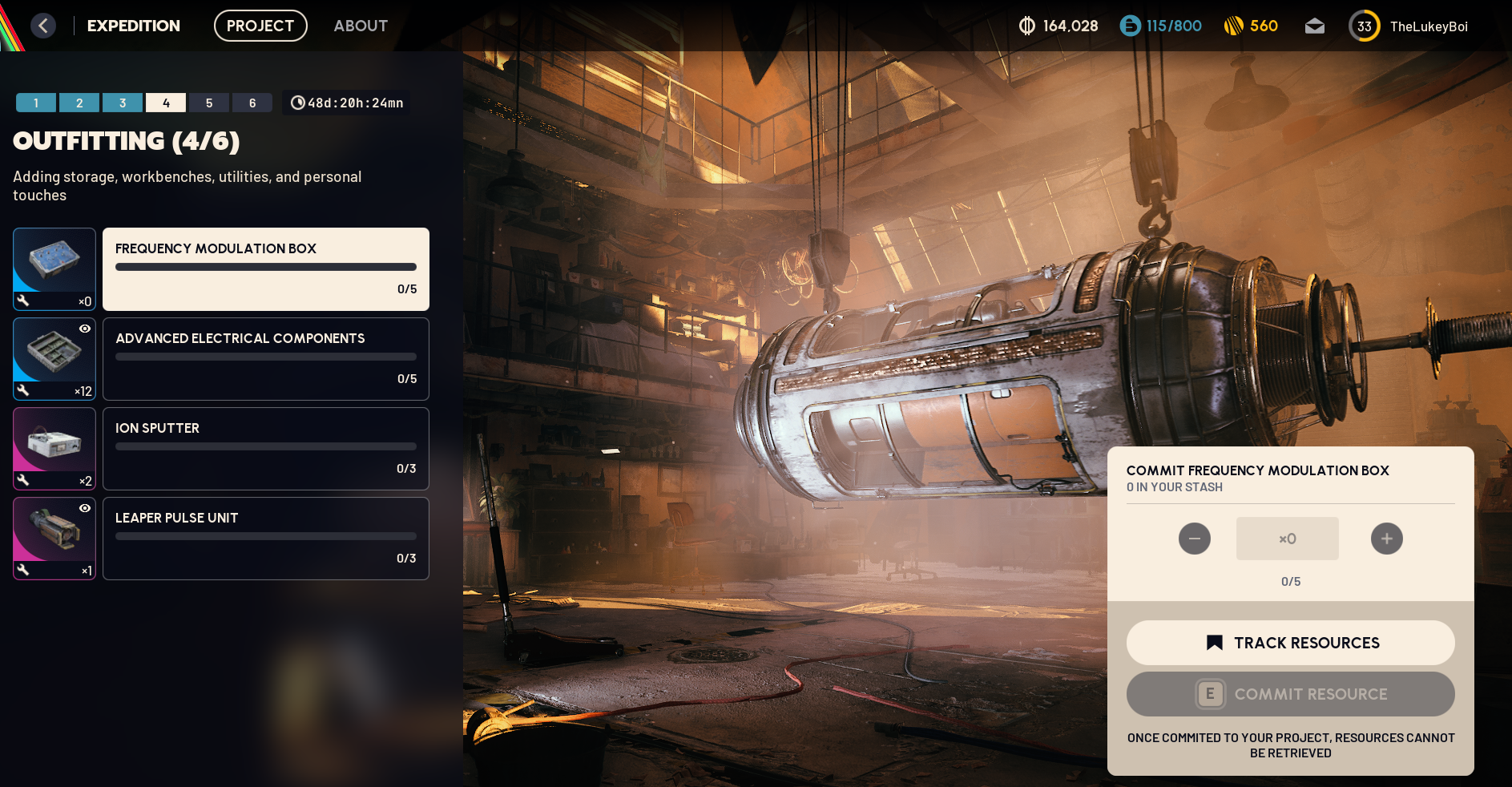This screenshot has height=787, width=1512.
Task: Click the 115/800 stash count
Action: [x=1174, y=26]
